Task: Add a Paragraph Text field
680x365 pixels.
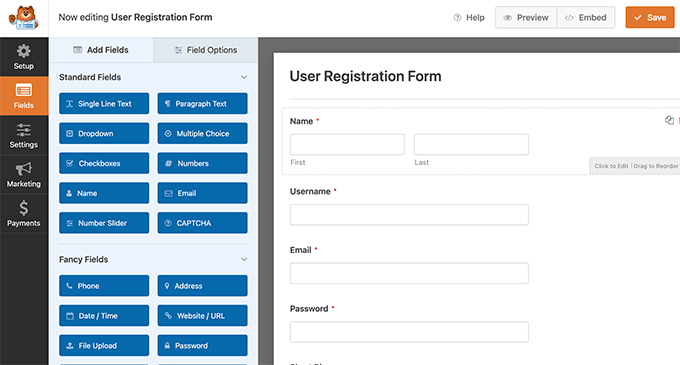Action: [203, 104]
